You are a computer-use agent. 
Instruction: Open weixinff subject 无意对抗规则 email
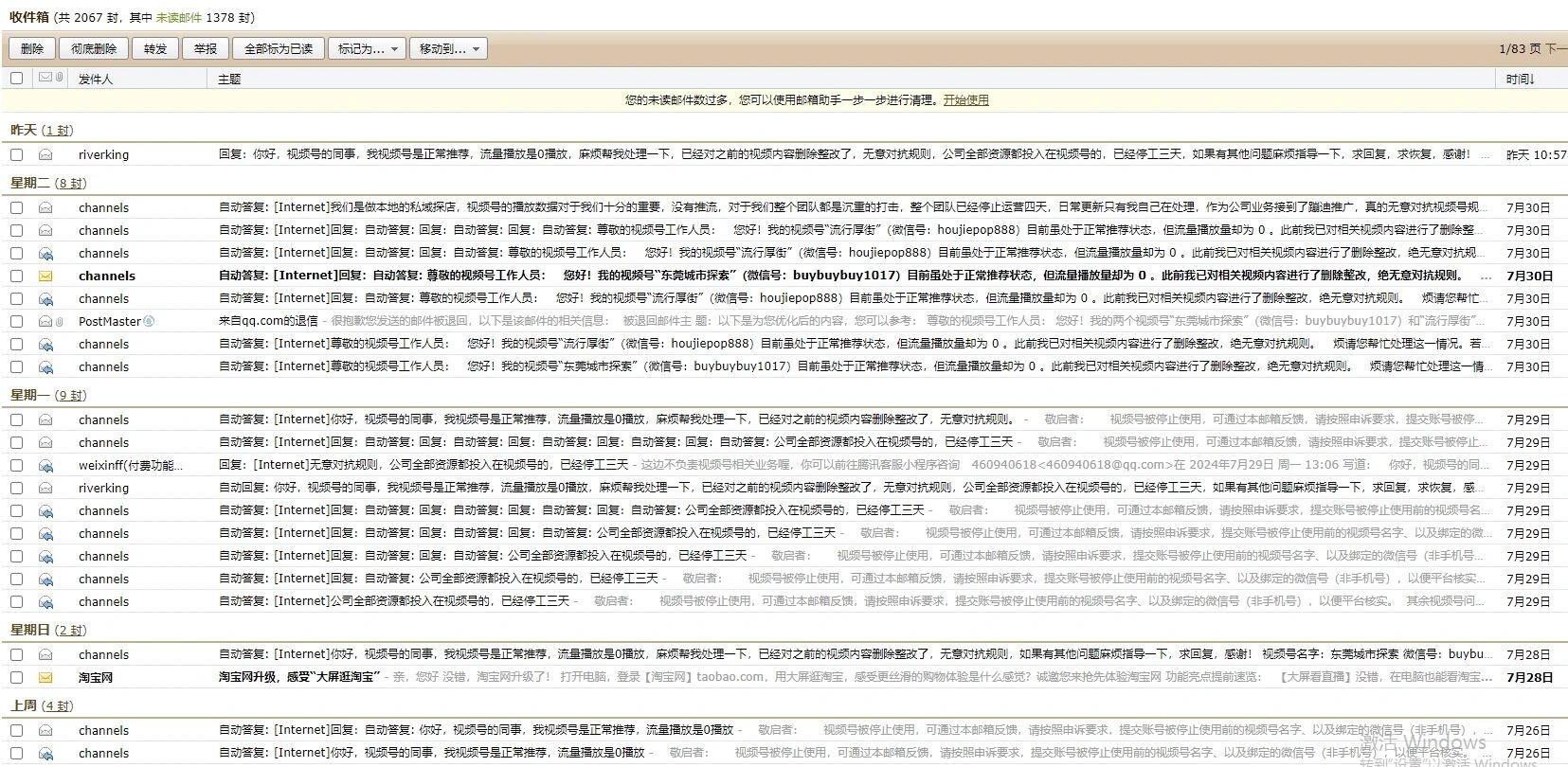pyautogui.click(x=424, y=465)
